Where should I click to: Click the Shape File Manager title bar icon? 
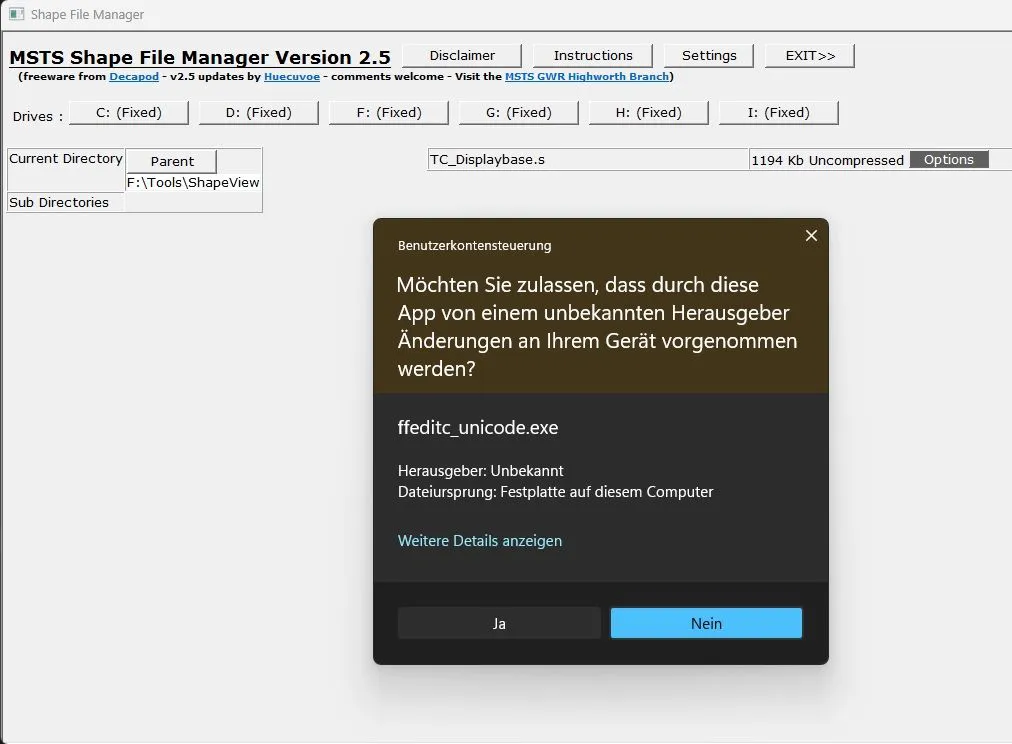point(16,14)
